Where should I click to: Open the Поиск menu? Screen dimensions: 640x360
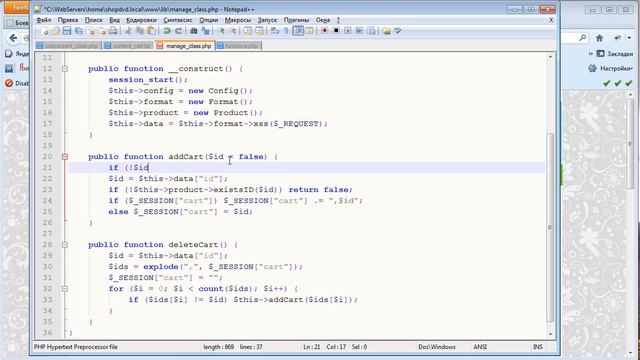point(93,20)
